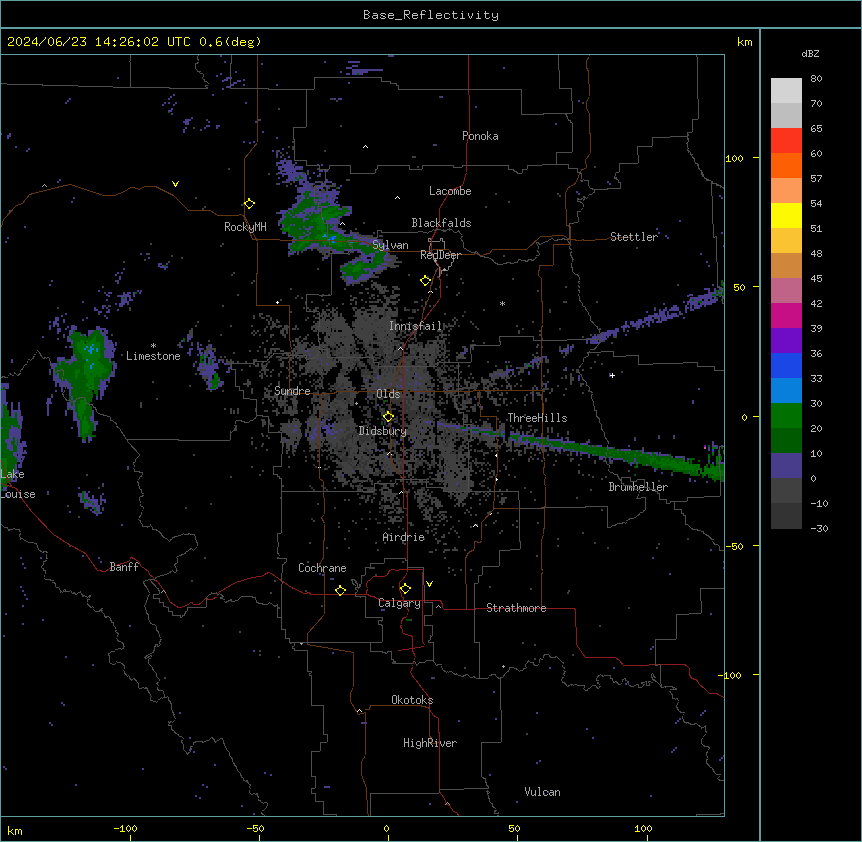The image size is (862, 842).
Task: Select the RedDeer label
Action: pos(440,255)
